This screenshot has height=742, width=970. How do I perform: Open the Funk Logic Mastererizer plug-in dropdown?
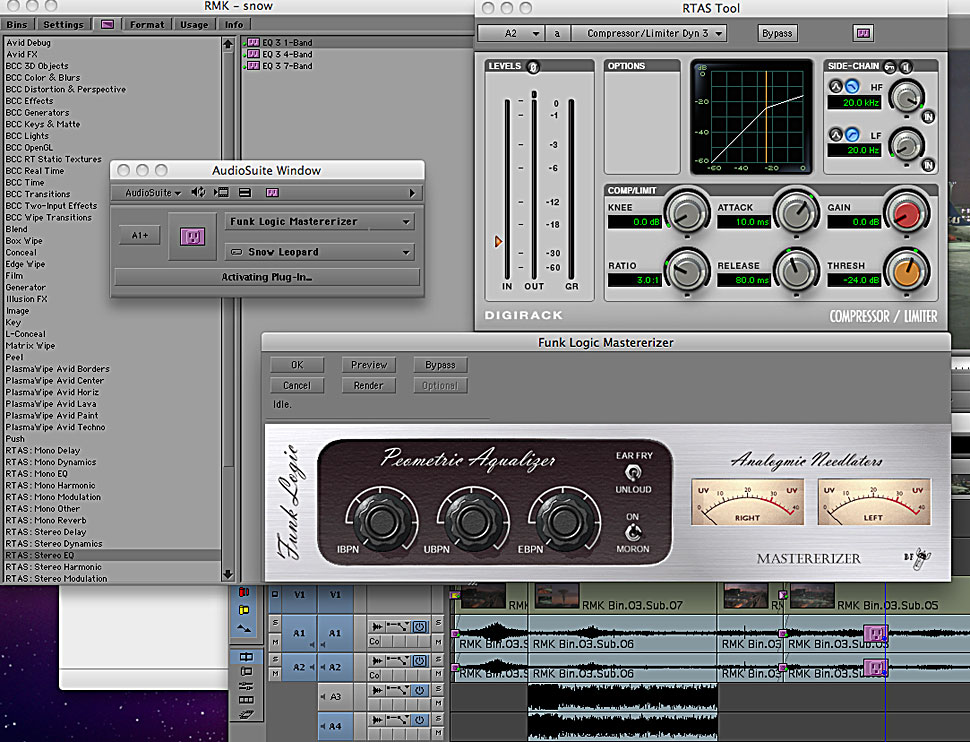pyautogui.click(x=320, y=222)
